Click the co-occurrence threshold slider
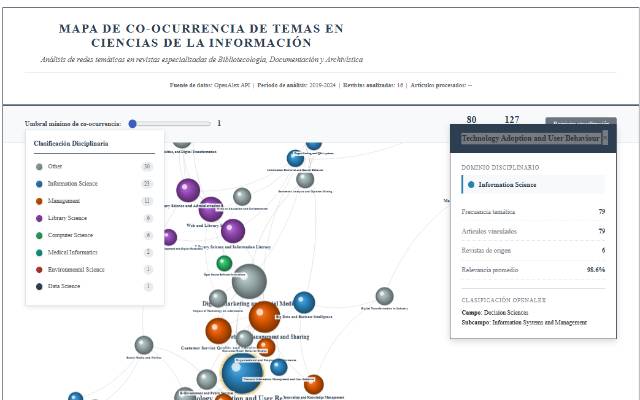 pos(170,124)
